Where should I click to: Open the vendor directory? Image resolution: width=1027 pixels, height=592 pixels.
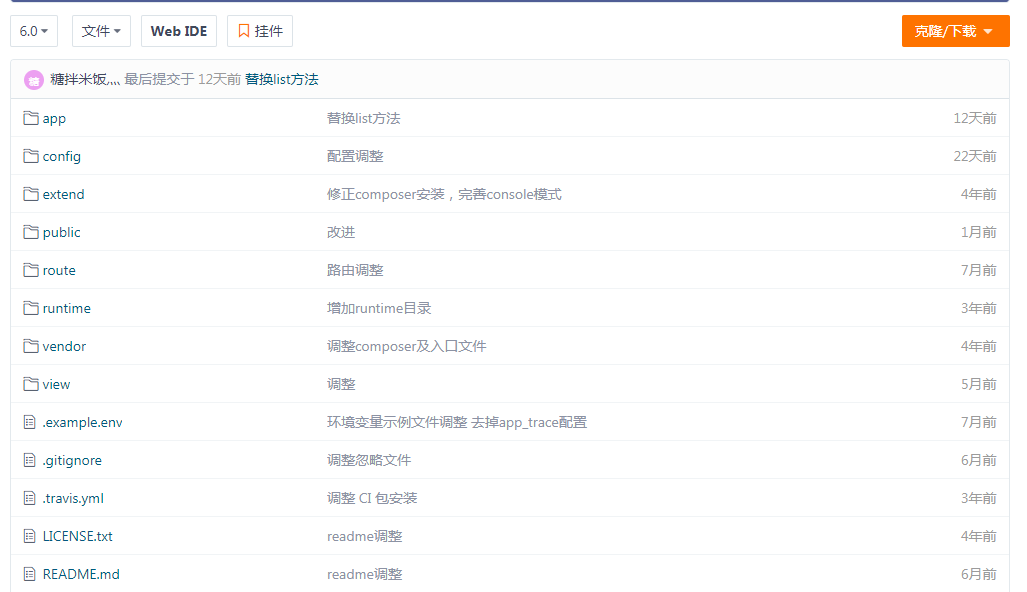64,346
